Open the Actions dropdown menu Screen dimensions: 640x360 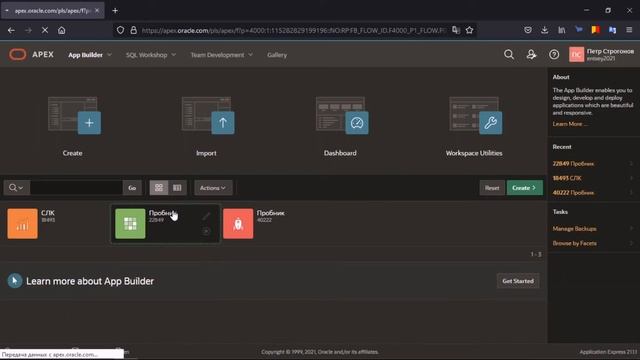[213, 188]
